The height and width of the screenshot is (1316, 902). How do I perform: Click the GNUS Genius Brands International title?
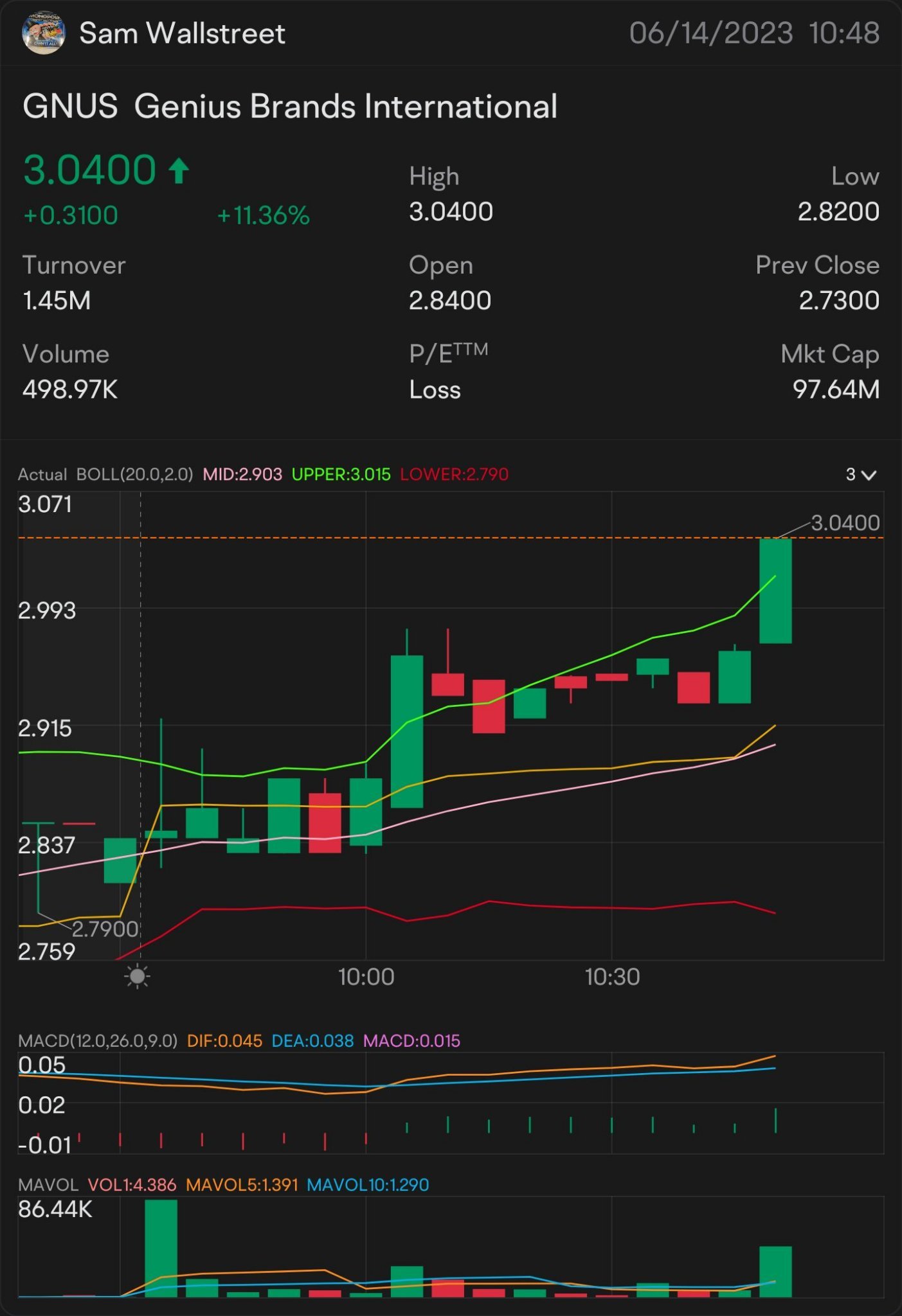pyautogui.click(x=290, y=107)
